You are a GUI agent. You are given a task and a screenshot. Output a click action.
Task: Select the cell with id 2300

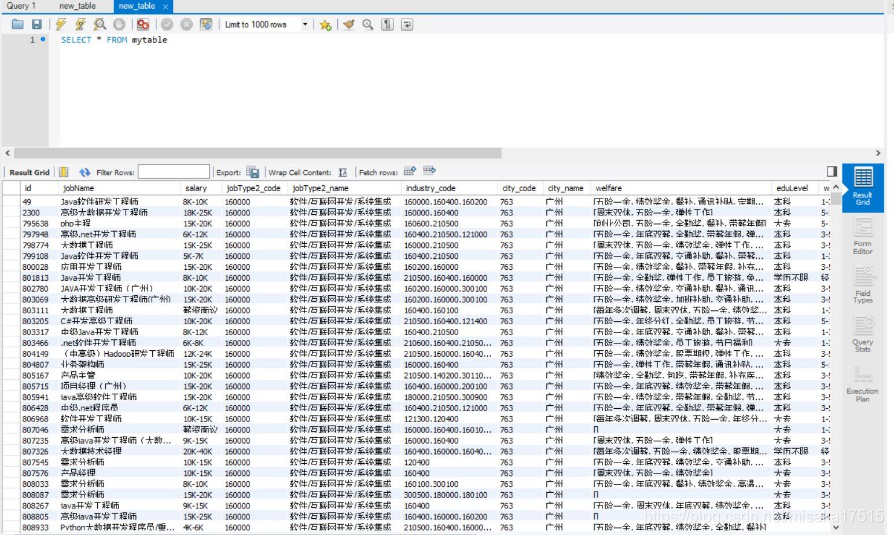[39, 212]
